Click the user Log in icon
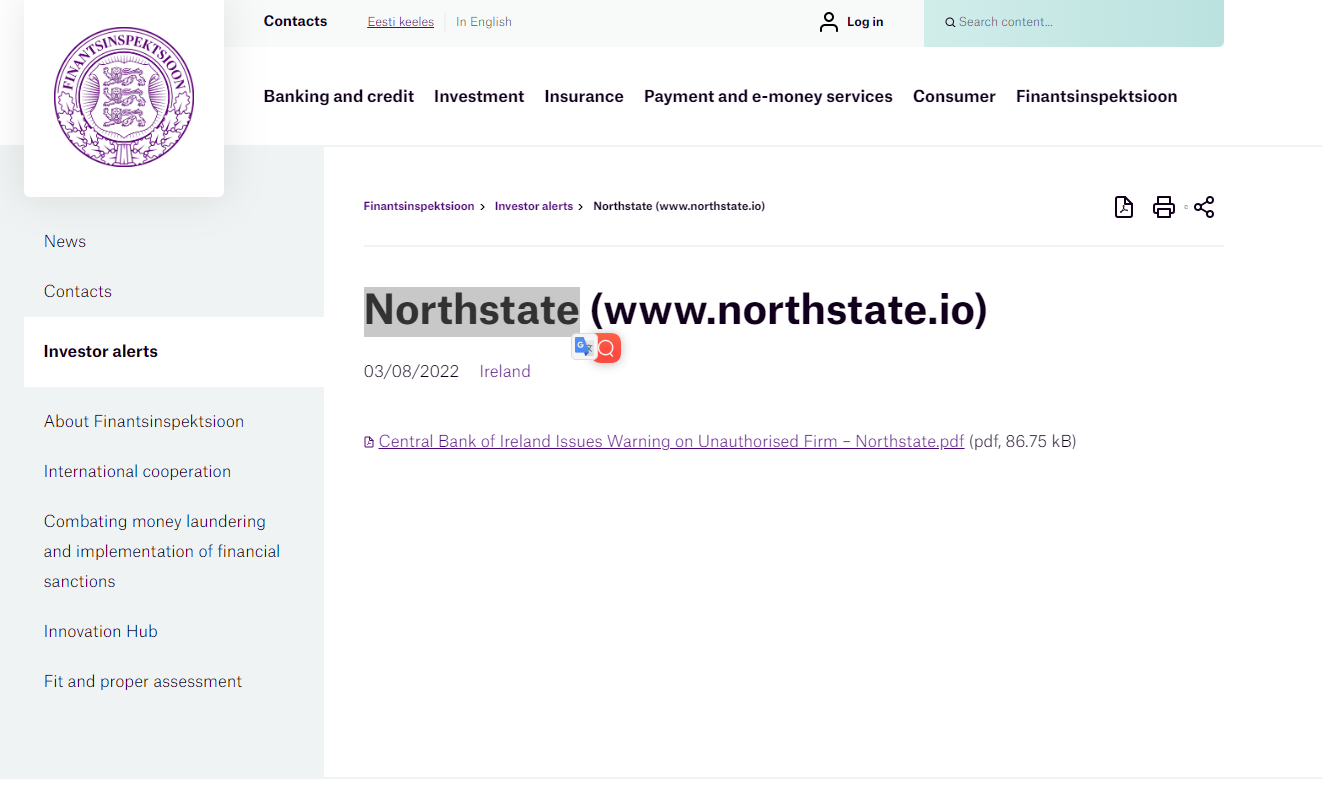Image resolution: width=1322 pixels, height=789 pixels. (828, 22)
